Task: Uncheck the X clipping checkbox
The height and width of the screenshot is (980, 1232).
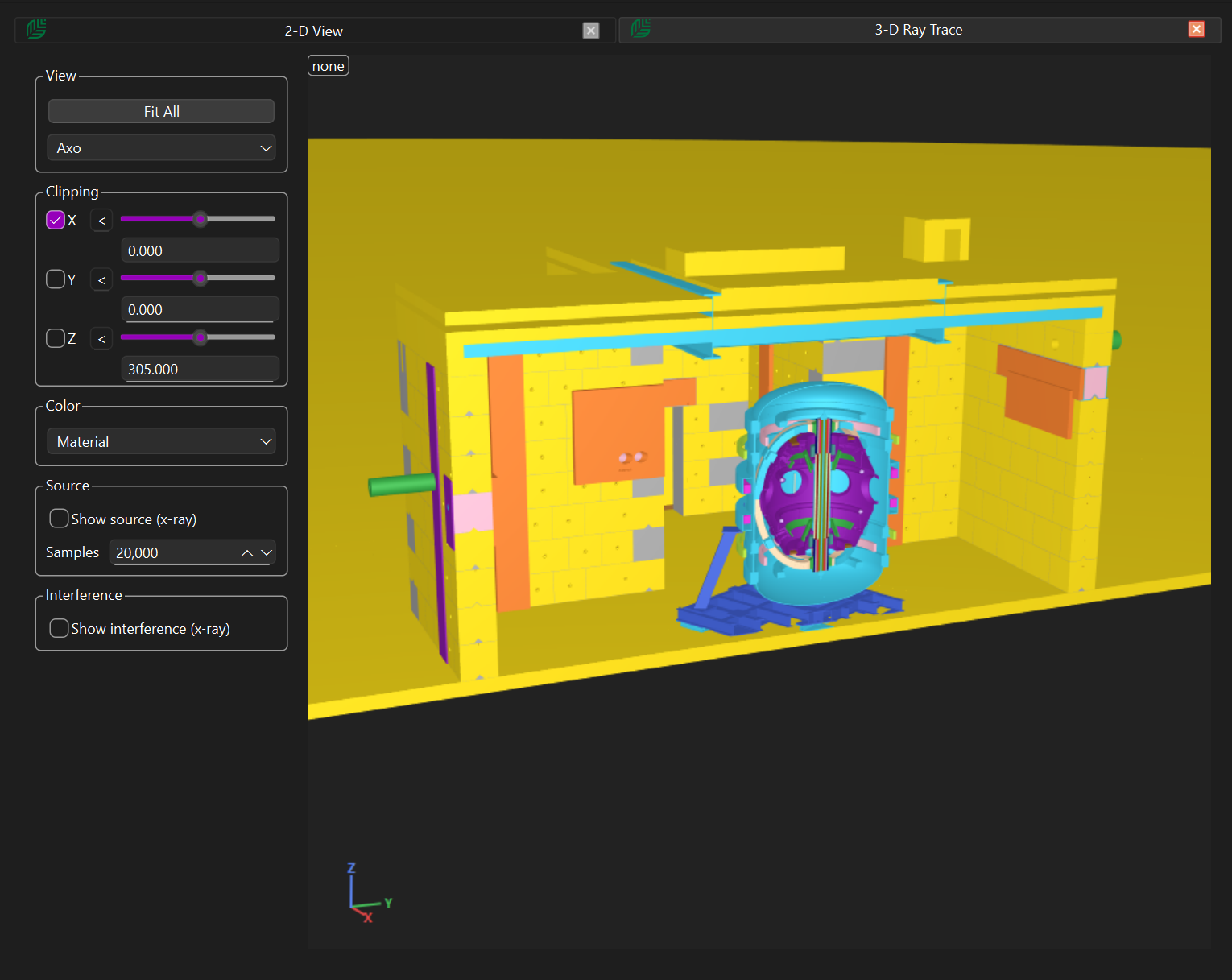Action: point(56,220)
